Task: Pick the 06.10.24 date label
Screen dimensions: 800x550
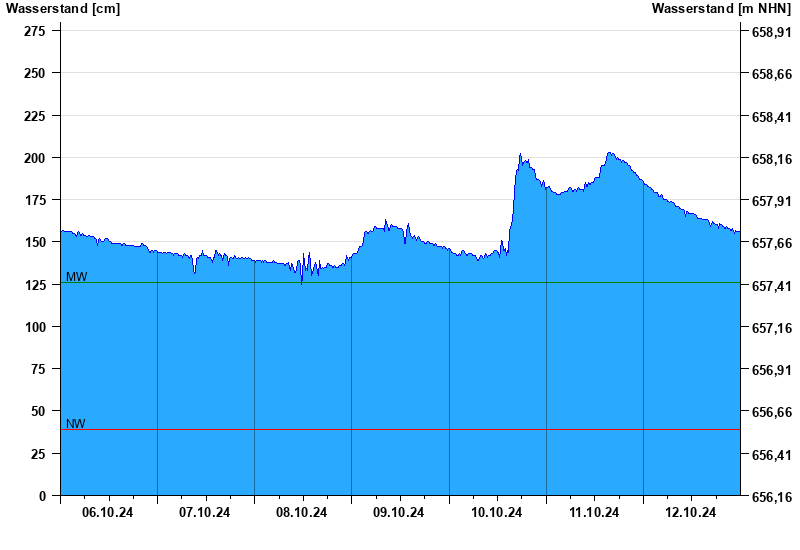Action: click(x=108, y=512)
